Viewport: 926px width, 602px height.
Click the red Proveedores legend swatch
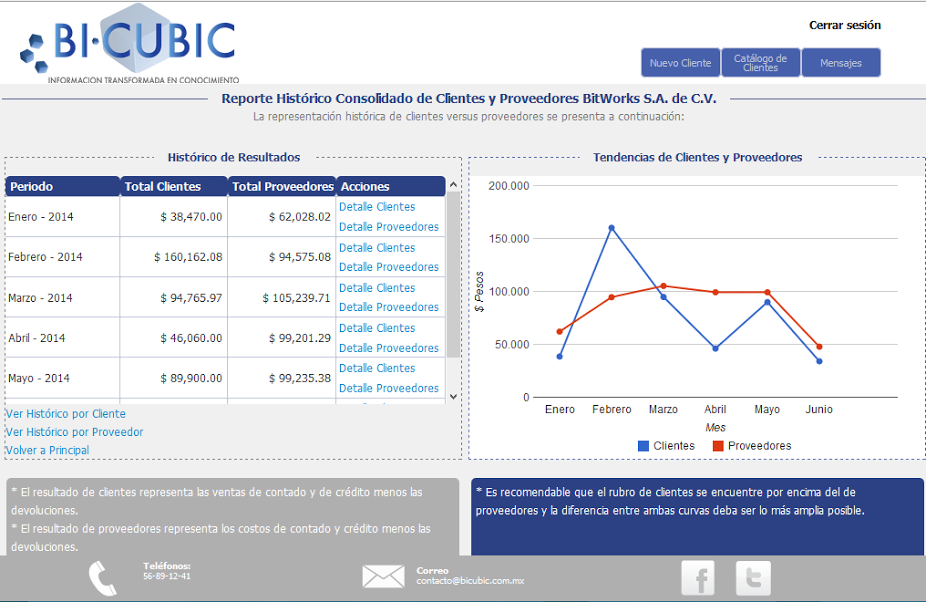pyautogui.click(x=718, y=446)
